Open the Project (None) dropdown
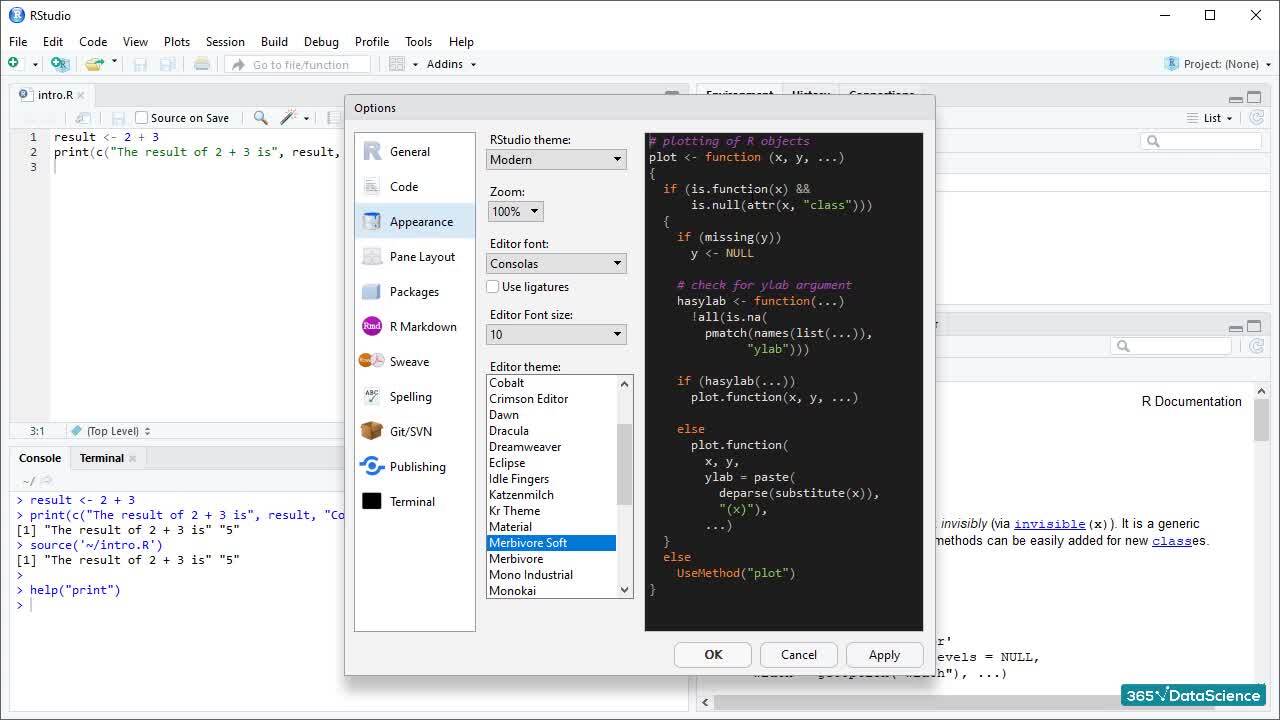 1219,64
